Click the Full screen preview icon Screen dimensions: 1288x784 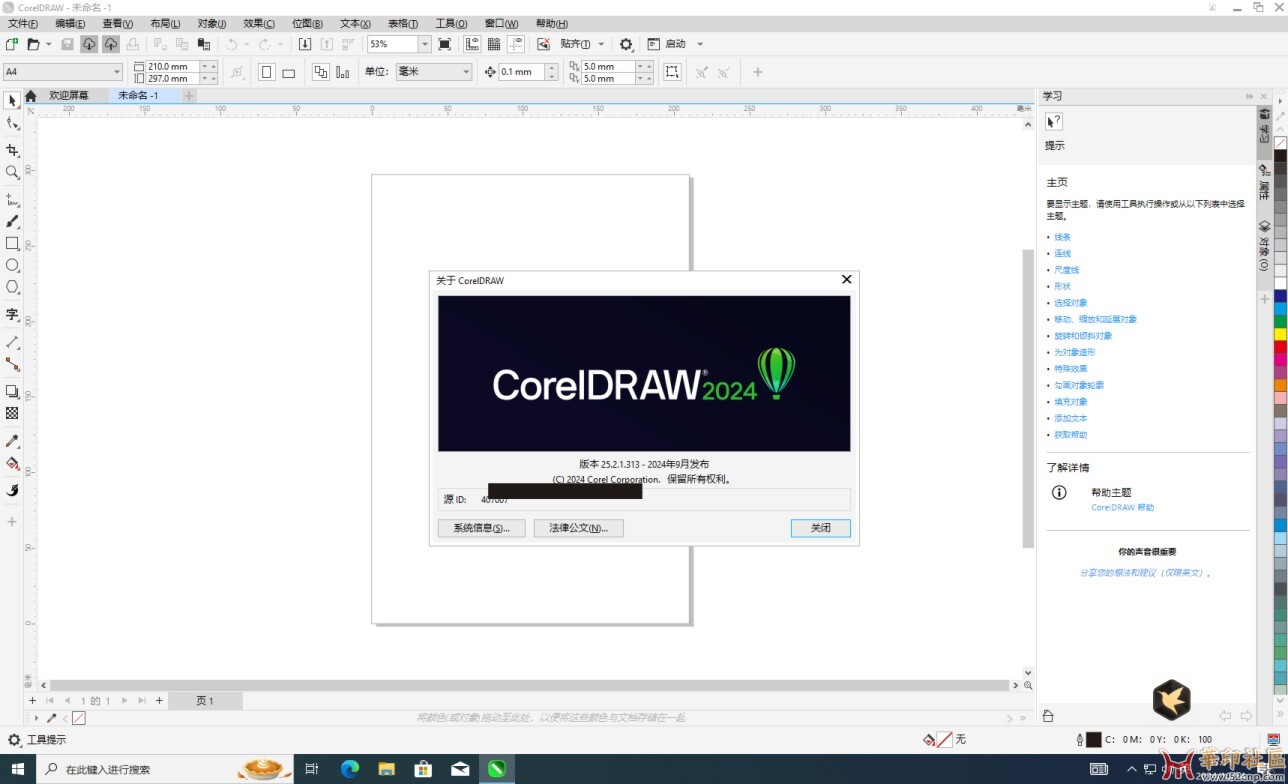[x=444, y=44]
